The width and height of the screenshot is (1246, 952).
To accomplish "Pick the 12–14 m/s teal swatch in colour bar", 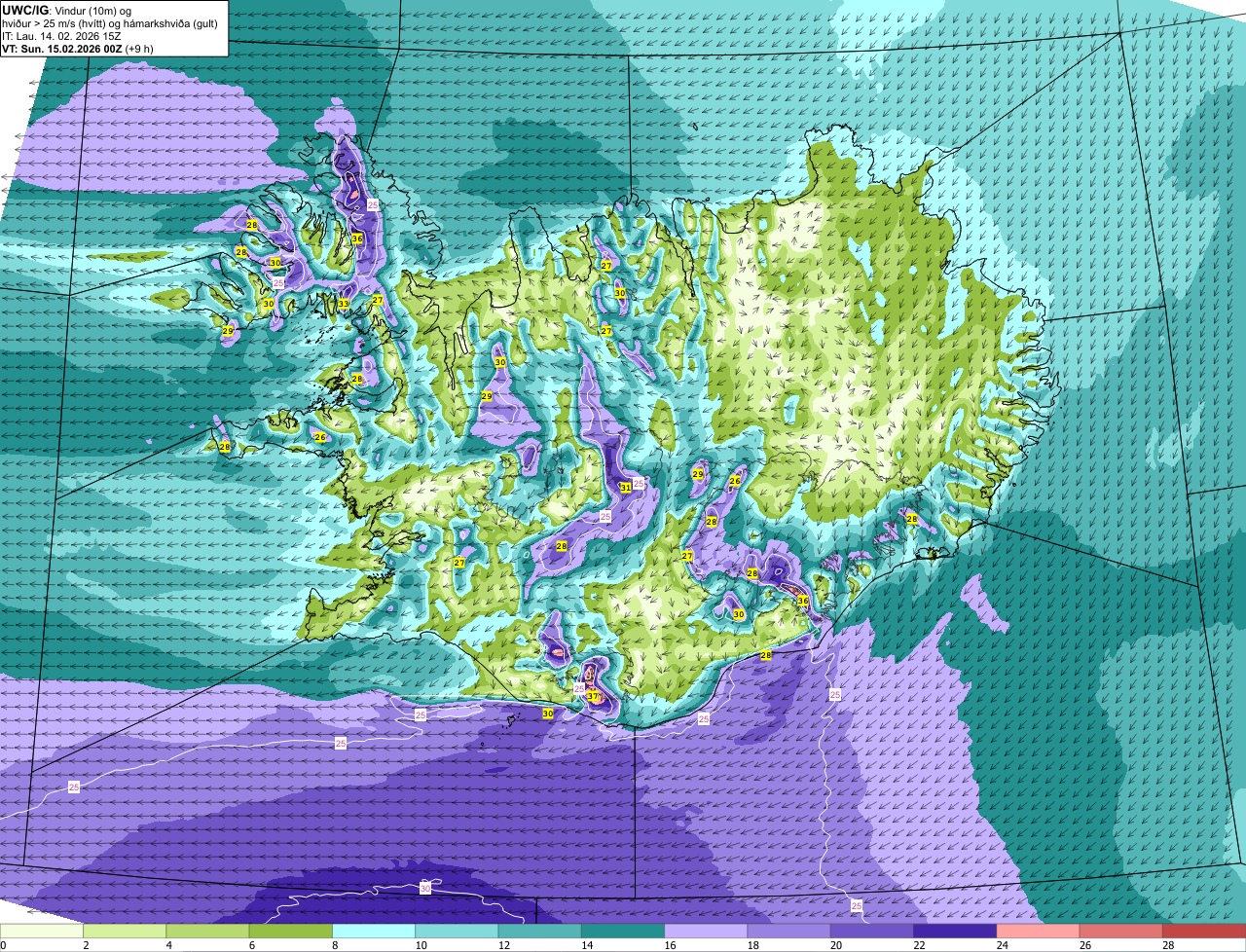I will coord(540,931).
